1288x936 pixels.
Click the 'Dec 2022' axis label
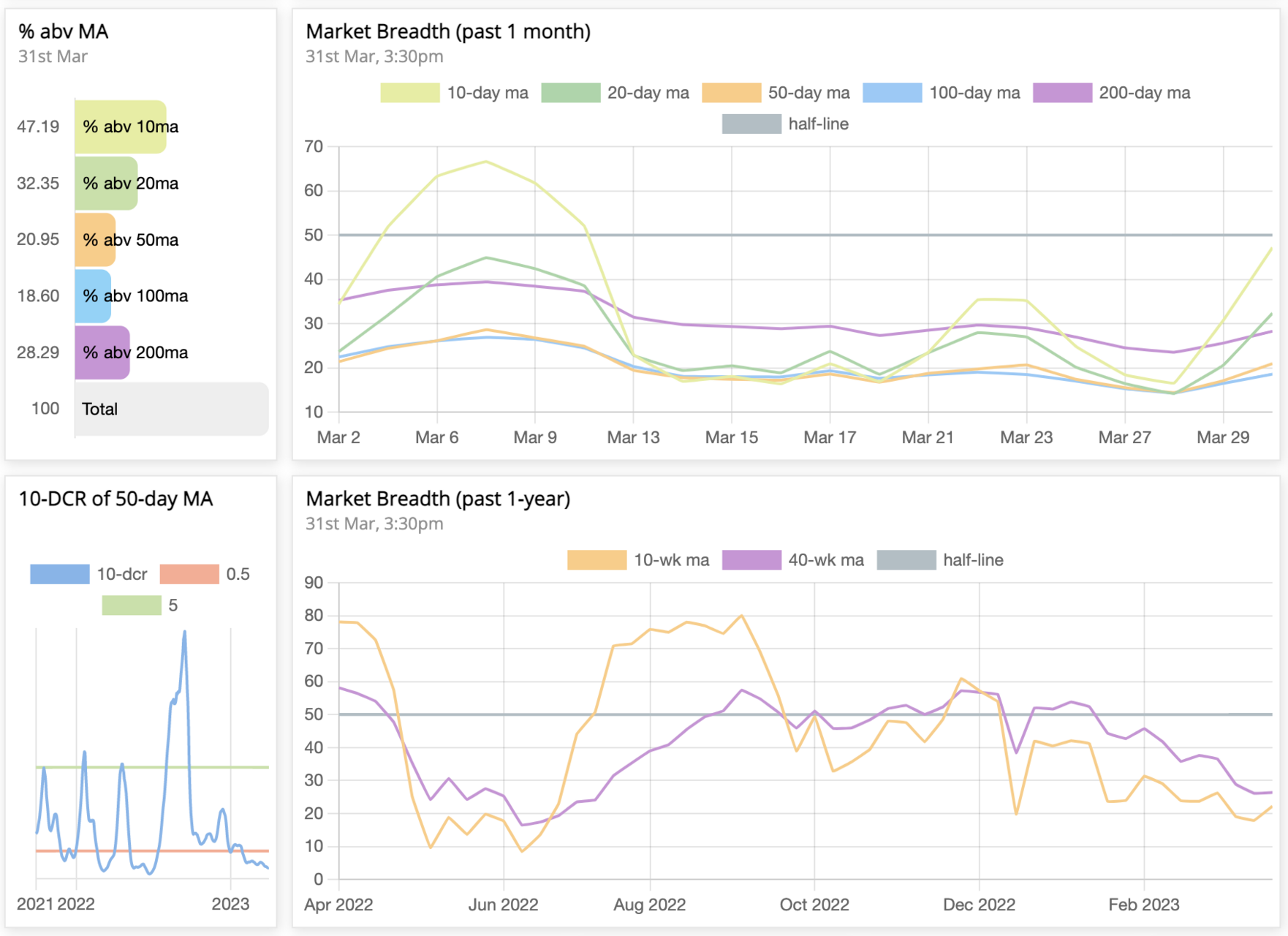point(979,905)
